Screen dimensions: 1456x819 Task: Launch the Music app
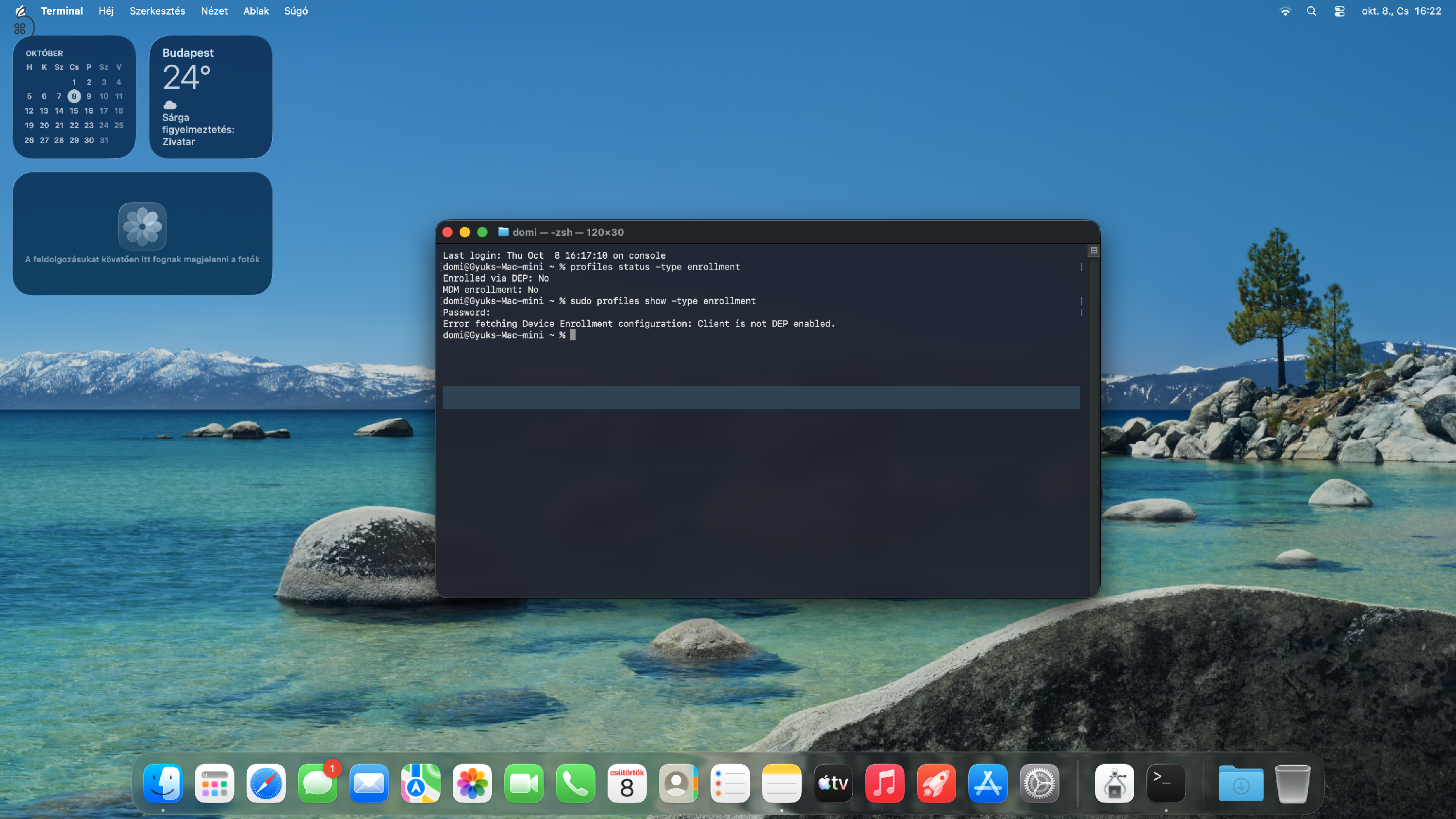click(885, 784)
